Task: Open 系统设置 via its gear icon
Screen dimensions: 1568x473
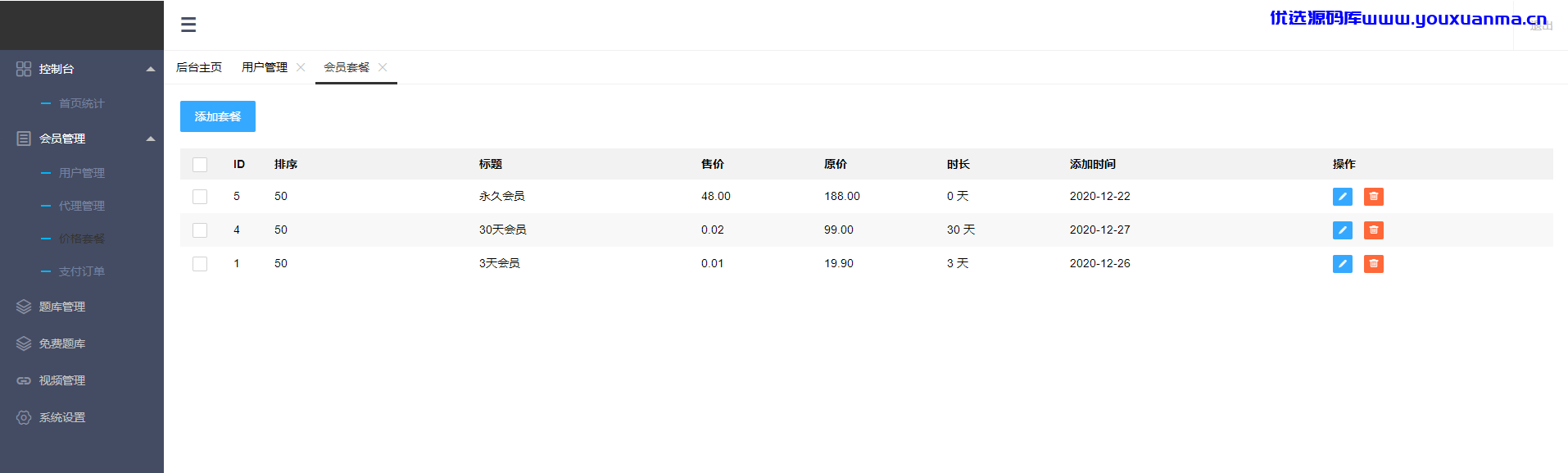Action: point(24,417)
